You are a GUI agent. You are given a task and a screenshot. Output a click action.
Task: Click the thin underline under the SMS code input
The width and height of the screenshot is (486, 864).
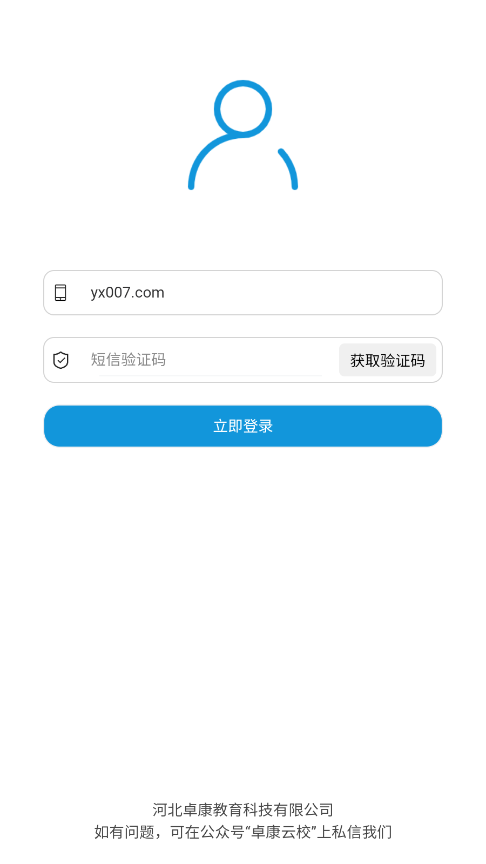(210, 376)
